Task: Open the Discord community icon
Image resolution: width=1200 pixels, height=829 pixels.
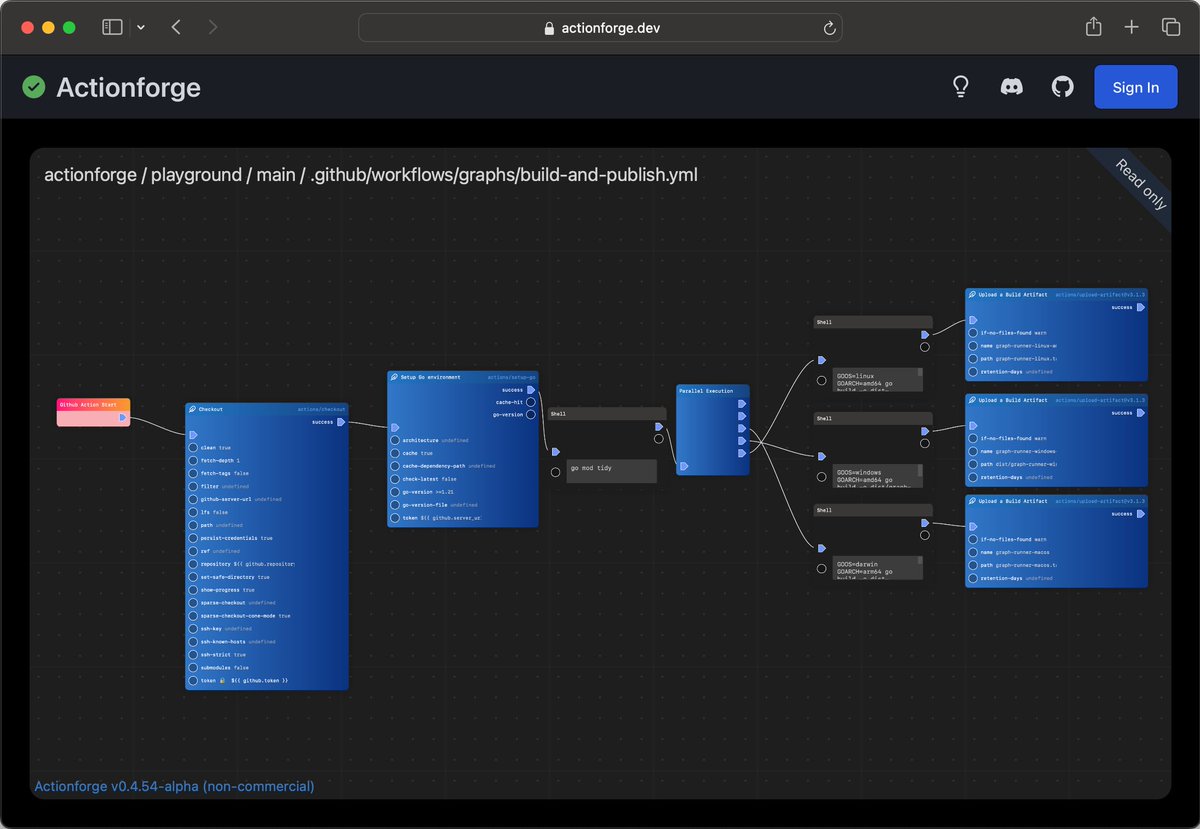Action: (1012, 87)
